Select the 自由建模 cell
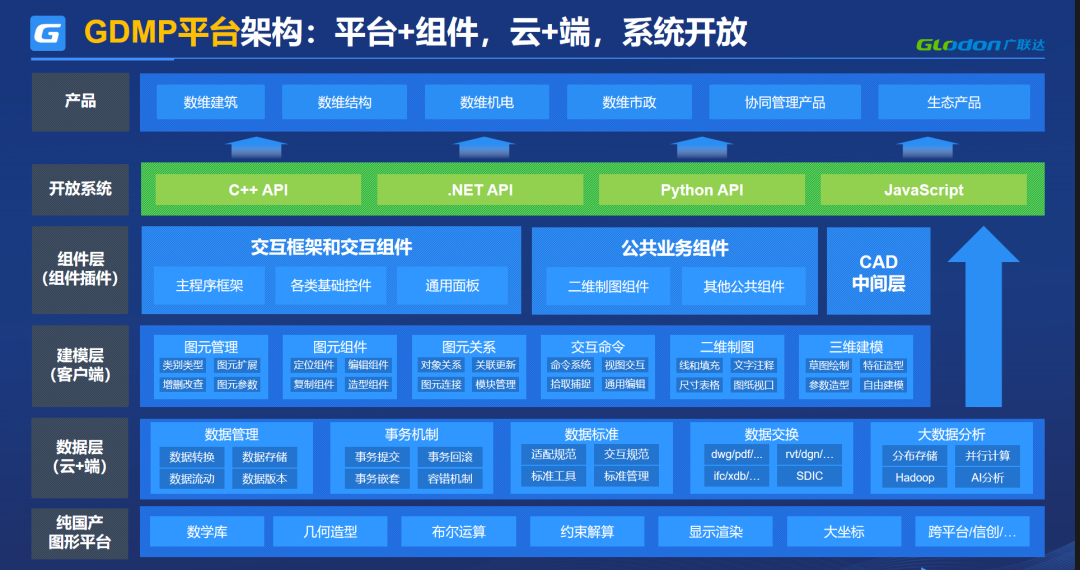The height and width of the screenshot is (570, 1080). 883,385
